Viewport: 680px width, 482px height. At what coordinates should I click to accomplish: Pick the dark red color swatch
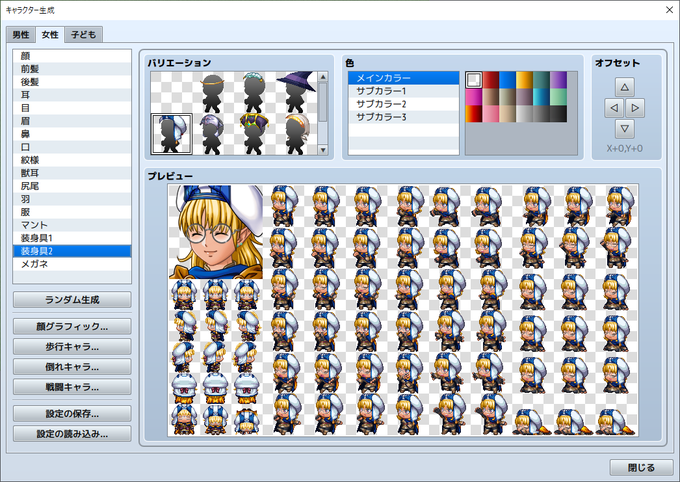[491, 80]
